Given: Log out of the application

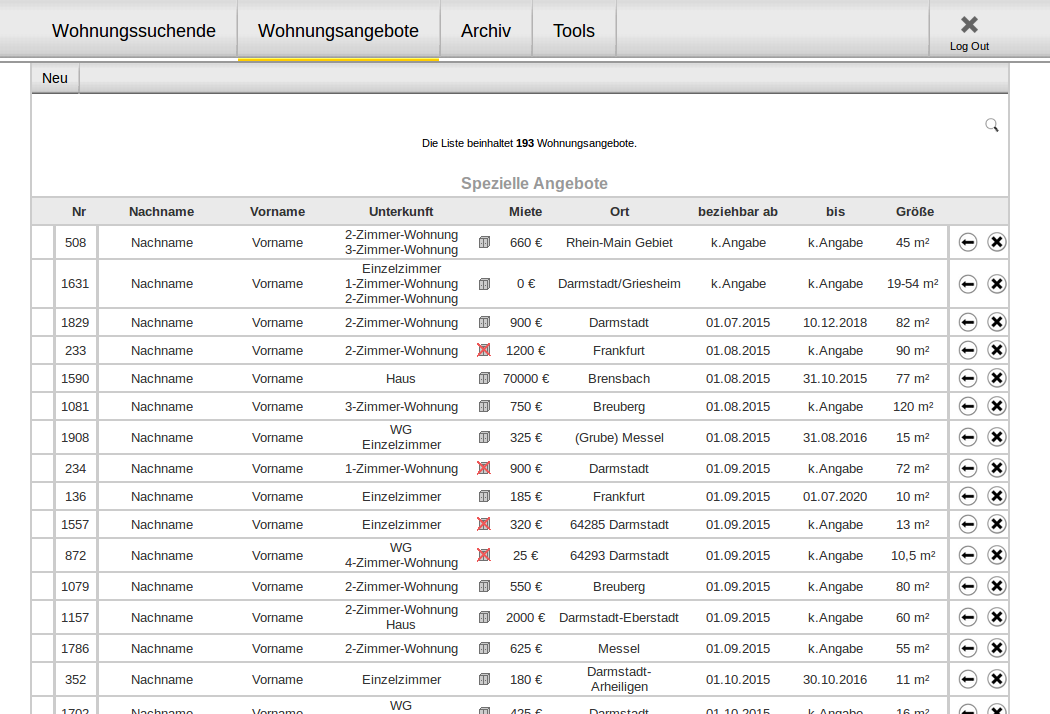Looking at the screenshot, I should pyautogui.click(x=969, y=33).
